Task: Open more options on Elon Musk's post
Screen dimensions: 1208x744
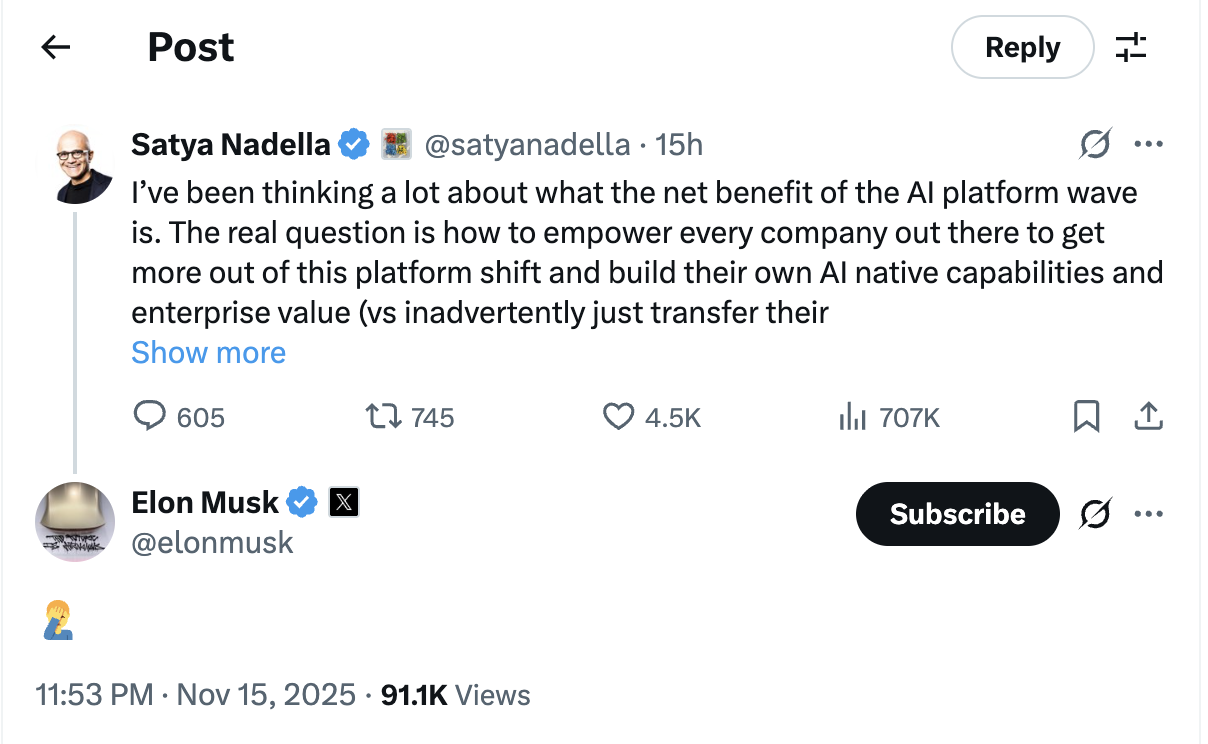Action: (1148, 514)
